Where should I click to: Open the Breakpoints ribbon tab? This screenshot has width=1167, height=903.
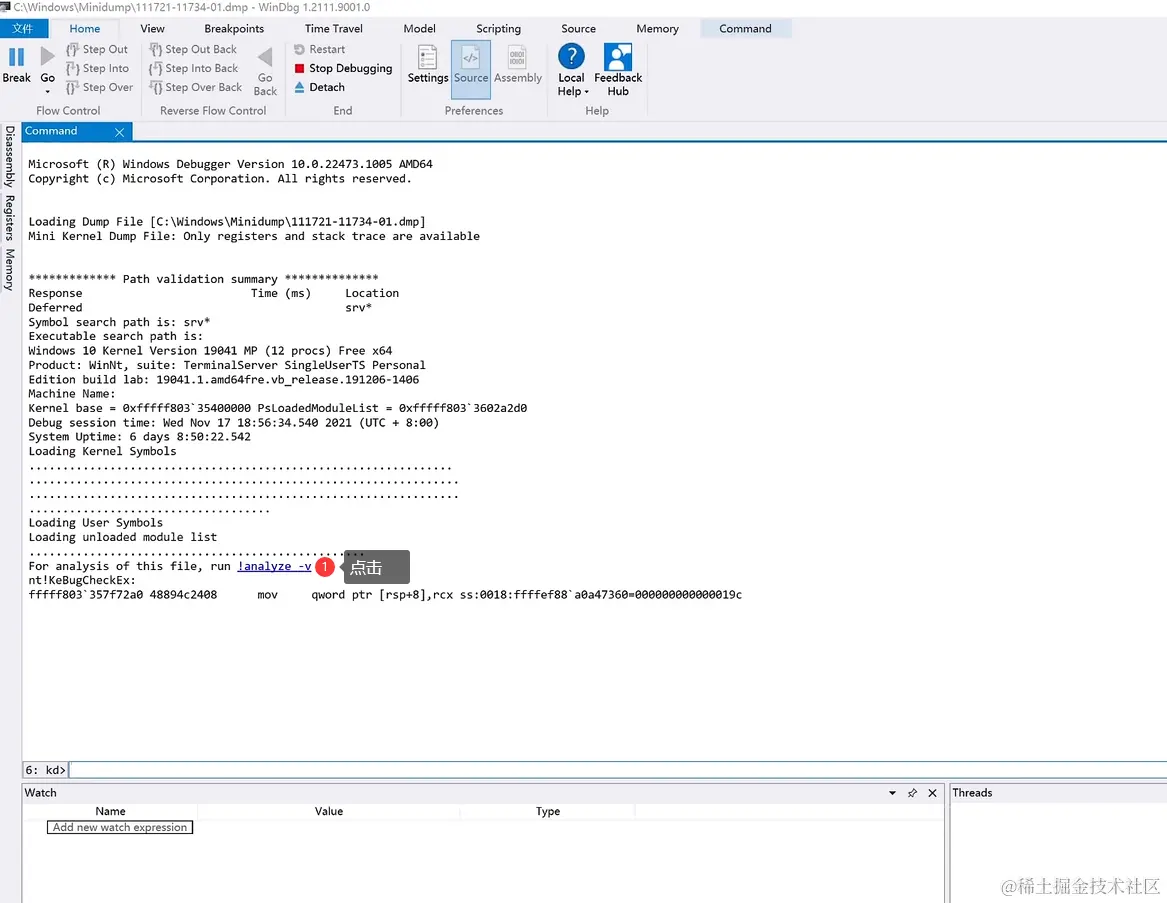pos(234,28)
